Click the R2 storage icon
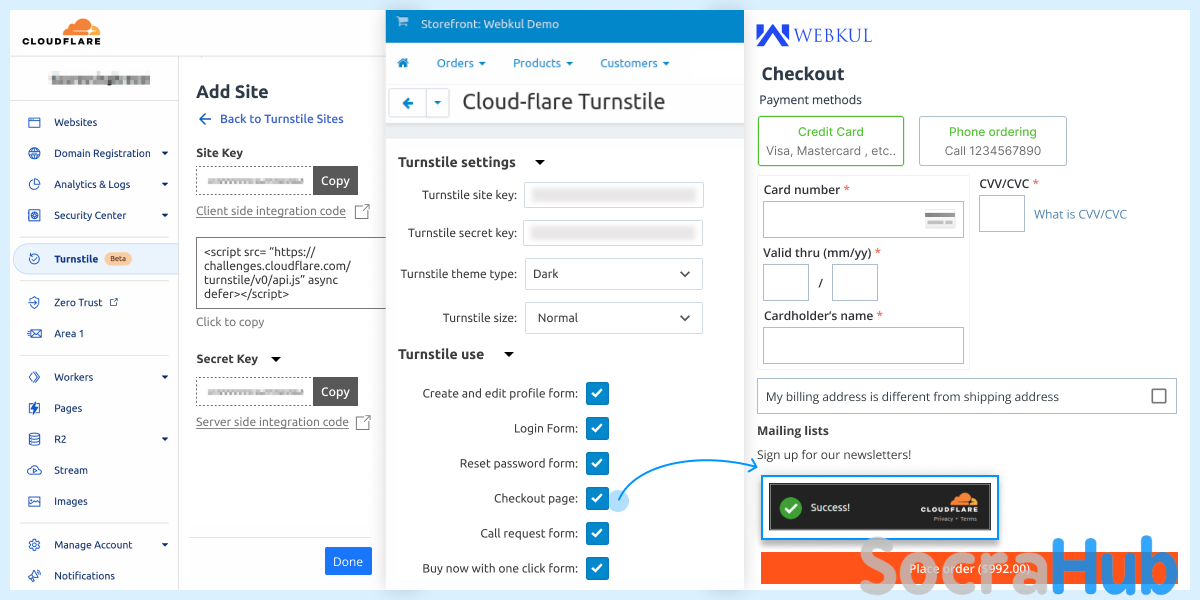 [x=34, y=439]
